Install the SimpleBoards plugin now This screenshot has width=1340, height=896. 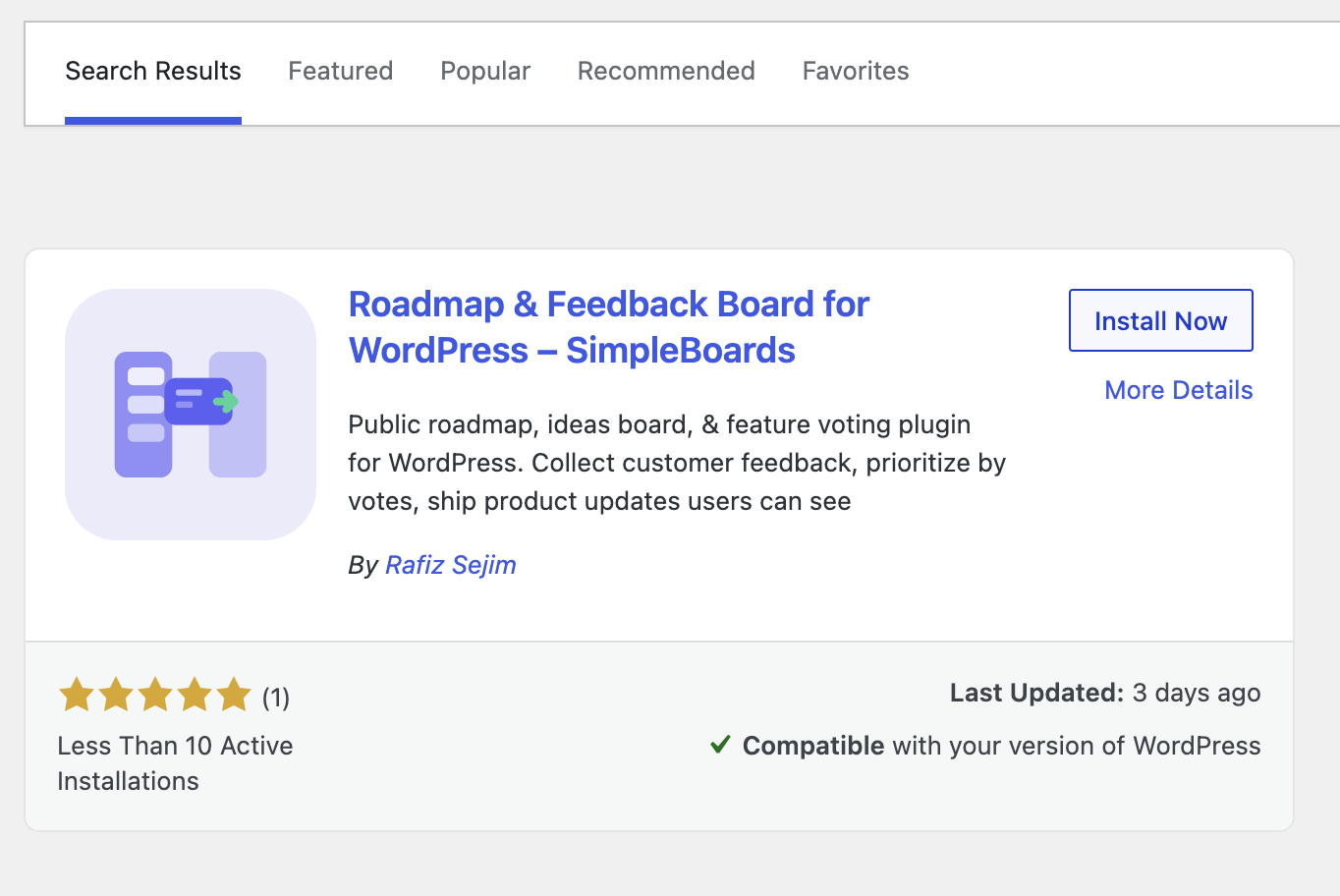[1160, 320]
